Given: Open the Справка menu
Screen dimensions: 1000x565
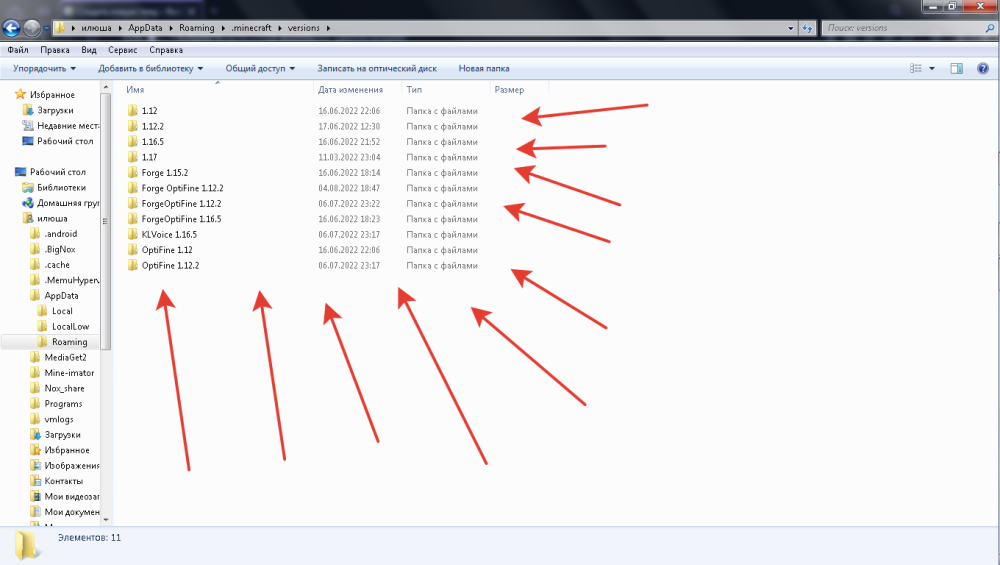Looking at the screenshot, I should (166, 50).
